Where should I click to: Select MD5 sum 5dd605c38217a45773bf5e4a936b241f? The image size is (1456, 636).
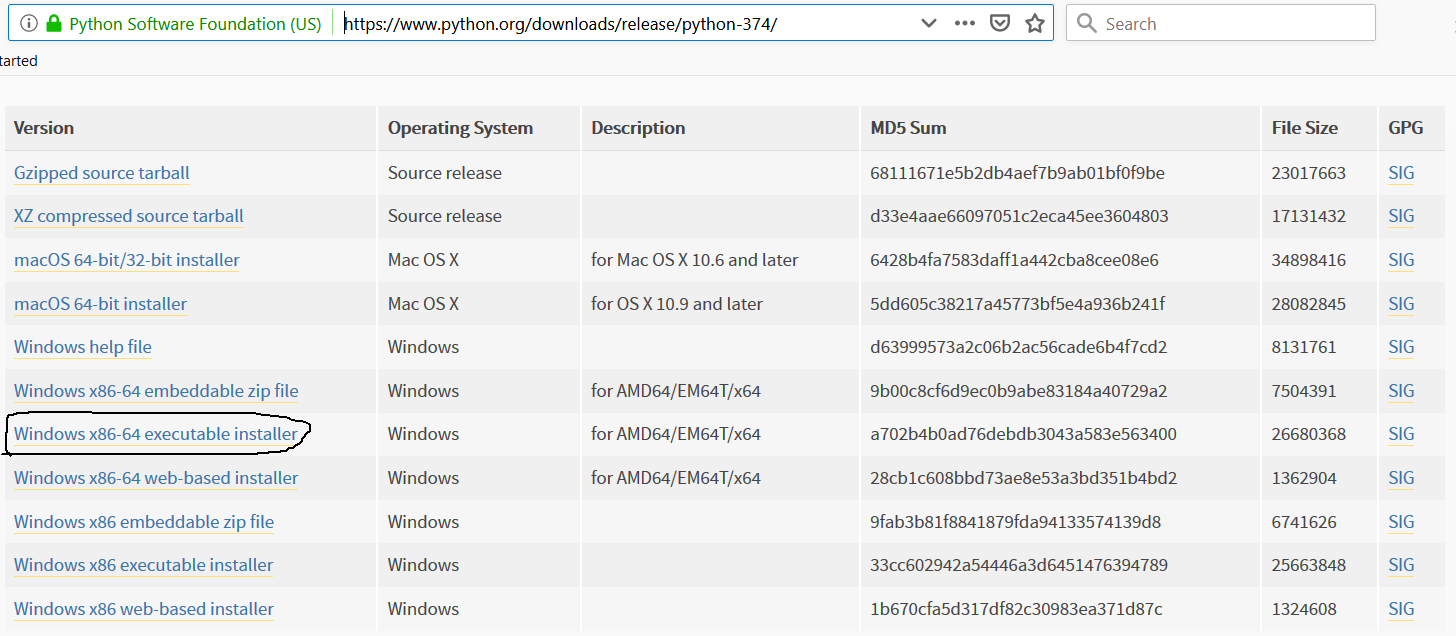1017,304
